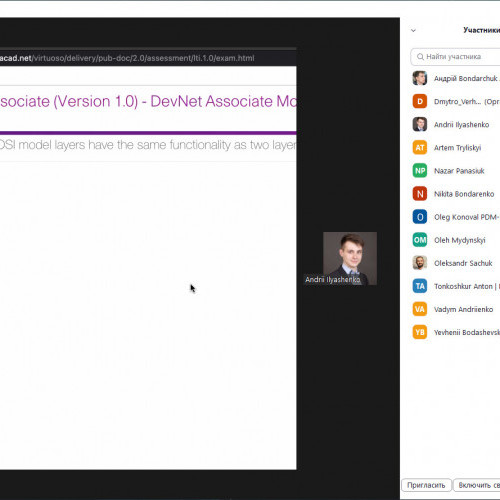Select participant name Андрій Bondarchuk
This screenshot has width=500, height=500.
click(x=466, y=78)
